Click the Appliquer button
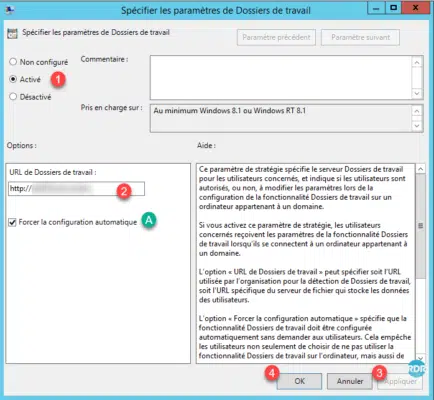 [x=400, y=381]
